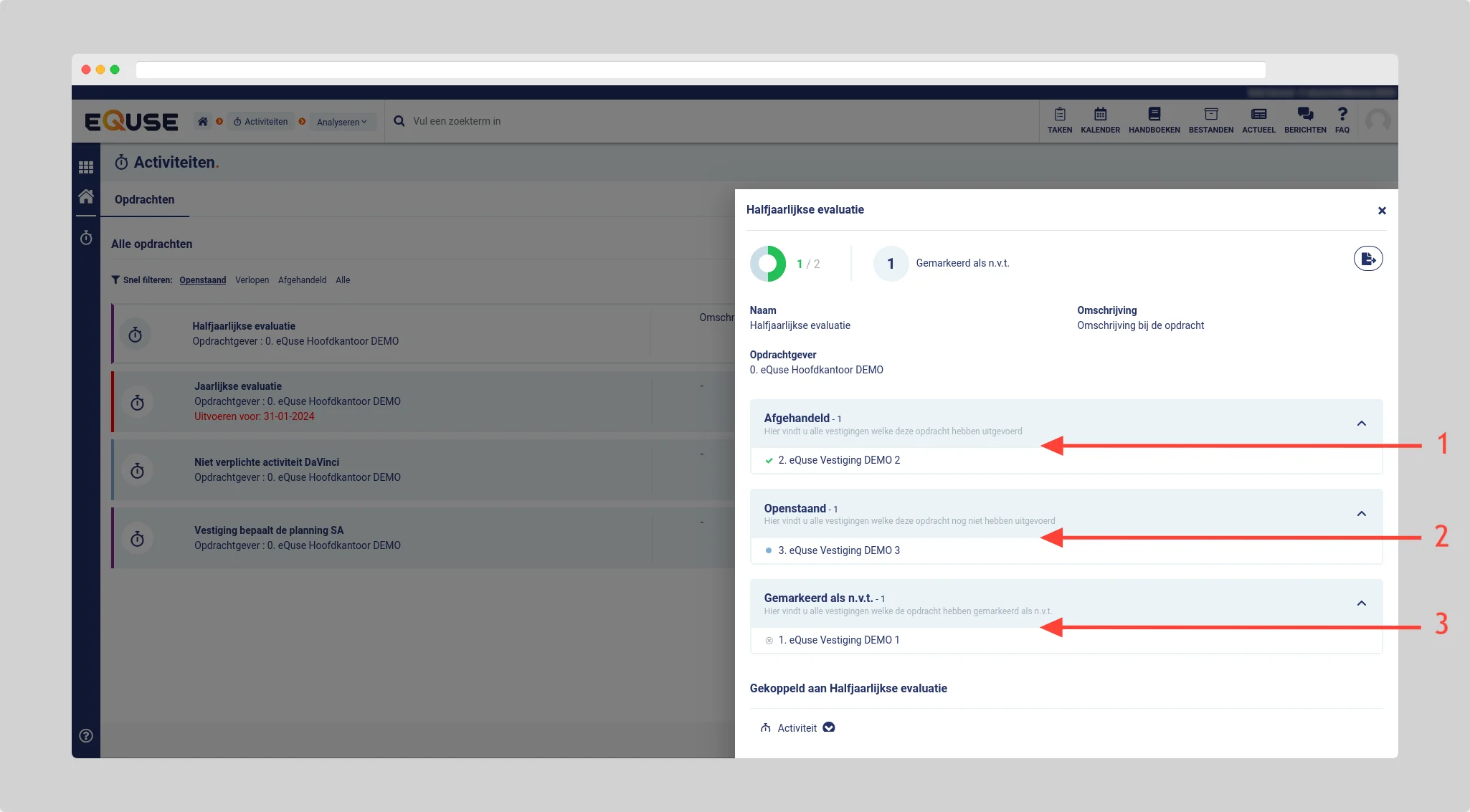Click the Snel filteren funnel icon
Viewport: 1470px width, 812px height.
[115, 280]
